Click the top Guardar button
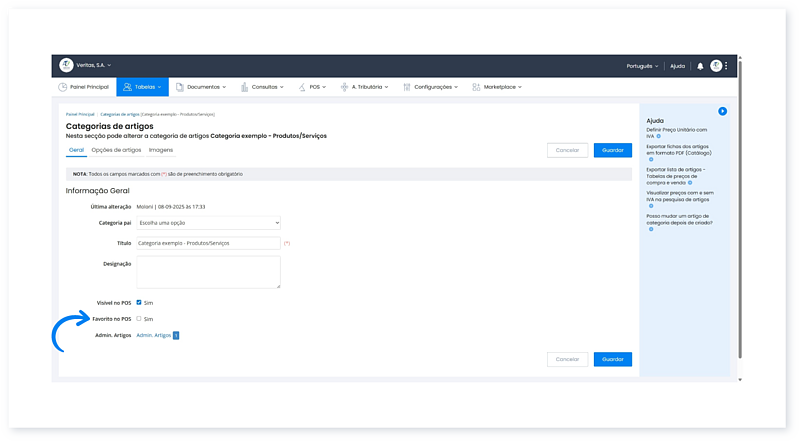Screen dimensions: 800x442 point(612,150)
